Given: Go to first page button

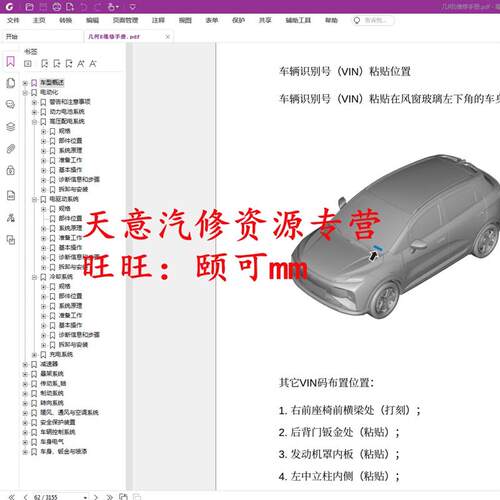Looking at the screenshot, I should (12, 497).
